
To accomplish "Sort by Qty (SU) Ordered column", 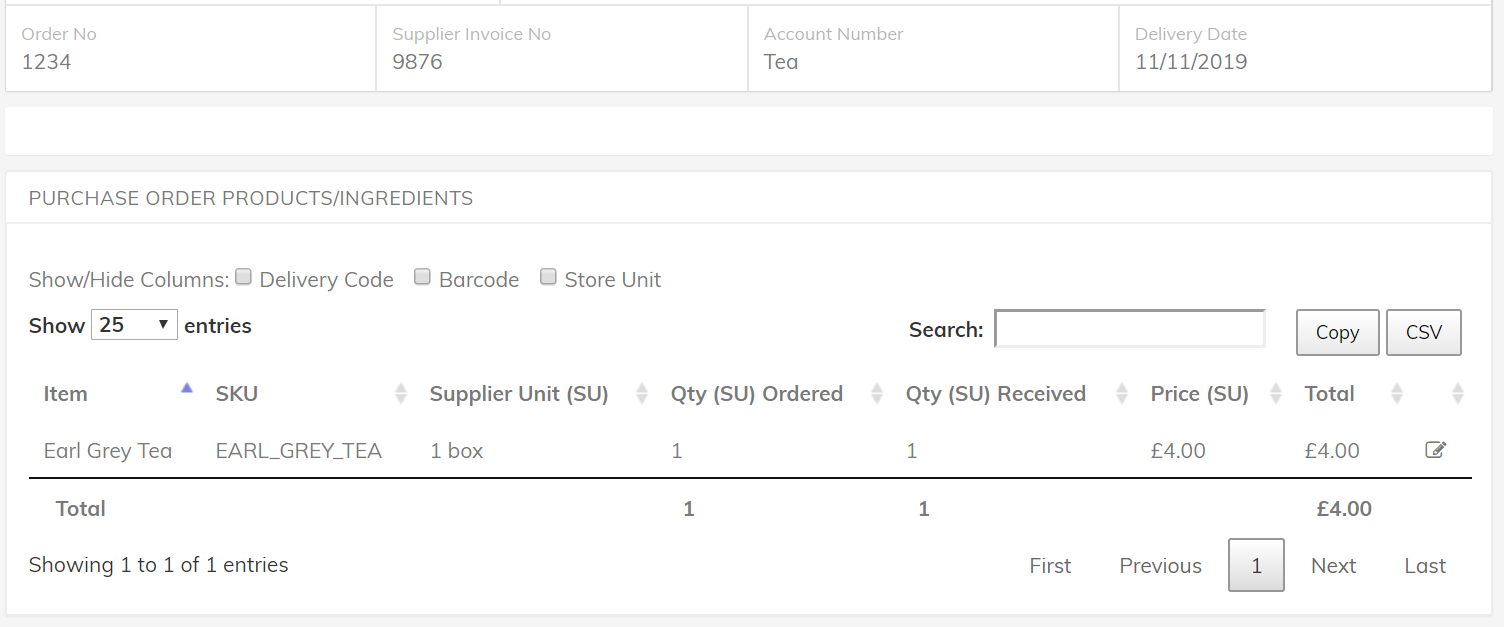I will 877,394.
